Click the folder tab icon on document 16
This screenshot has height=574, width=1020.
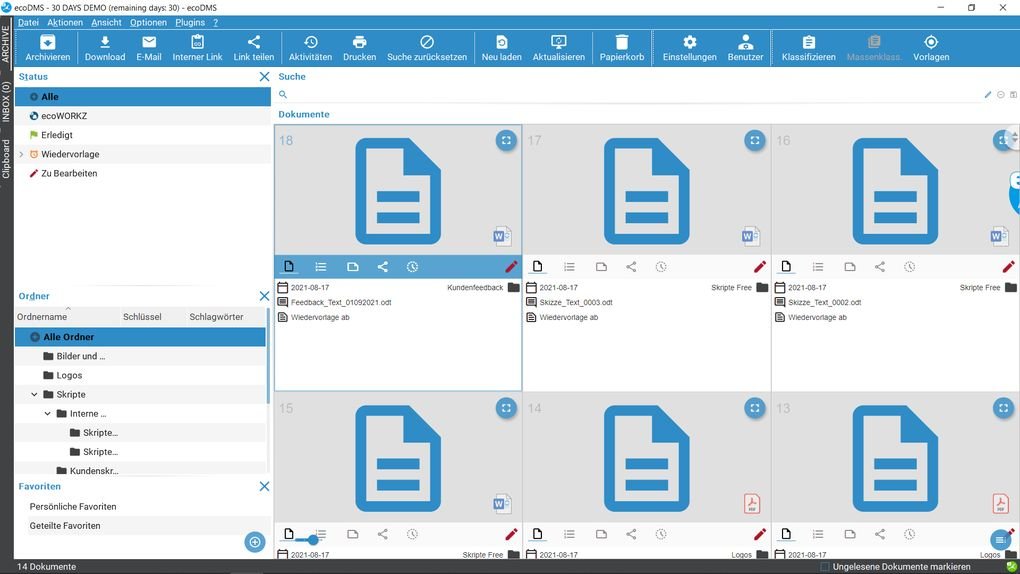850,267
